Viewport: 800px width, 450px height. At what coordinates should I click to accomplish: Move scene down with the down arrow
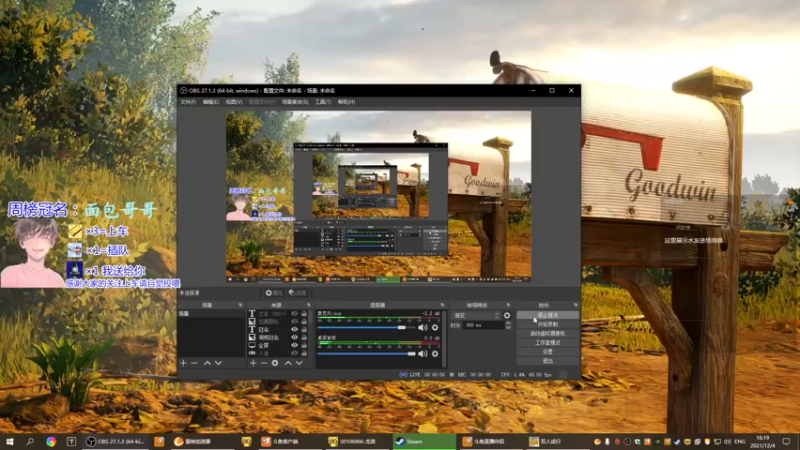(218, 363)
